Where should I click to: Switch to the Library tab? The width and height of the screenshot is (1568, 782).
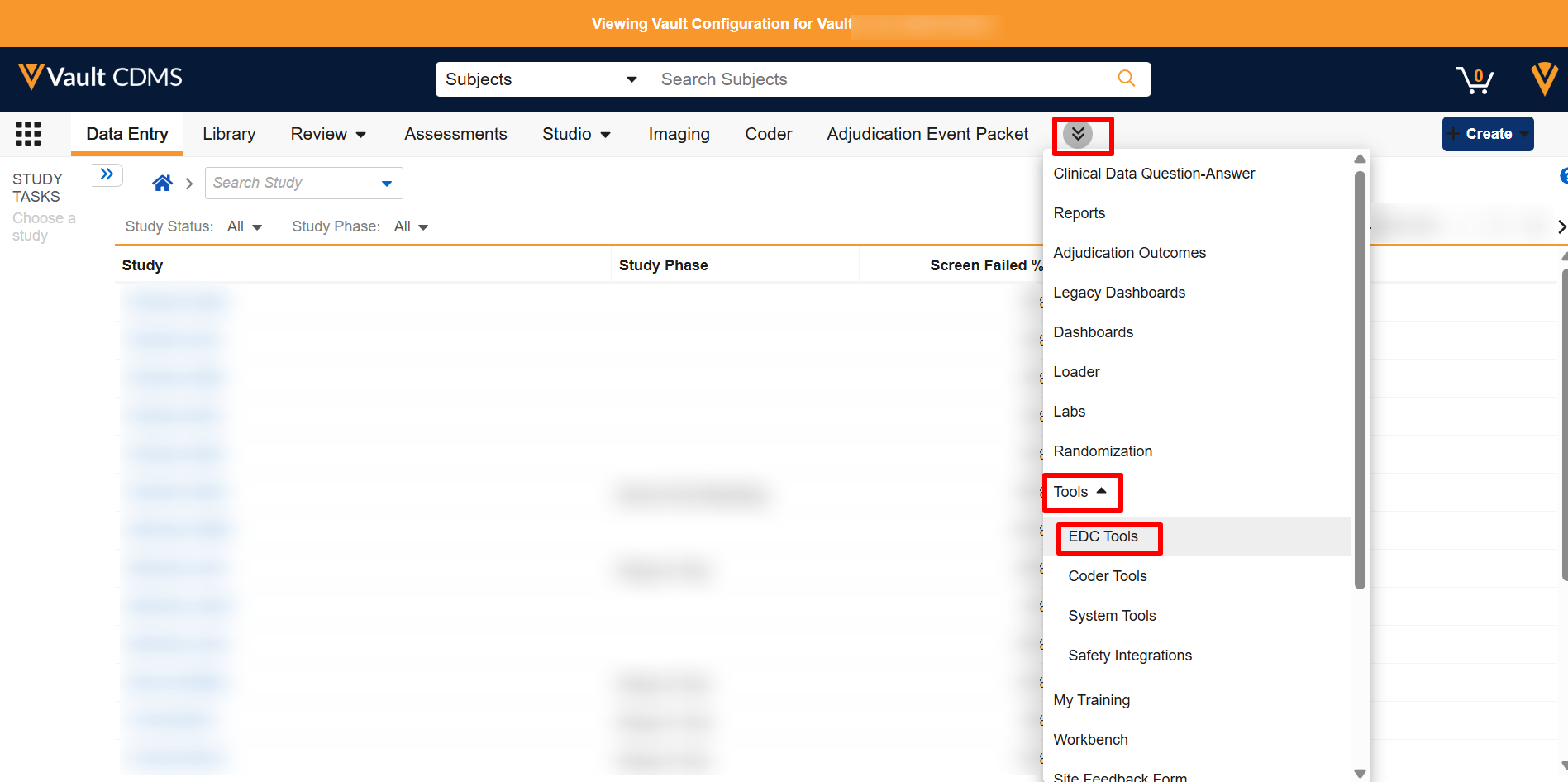[229, 134]
